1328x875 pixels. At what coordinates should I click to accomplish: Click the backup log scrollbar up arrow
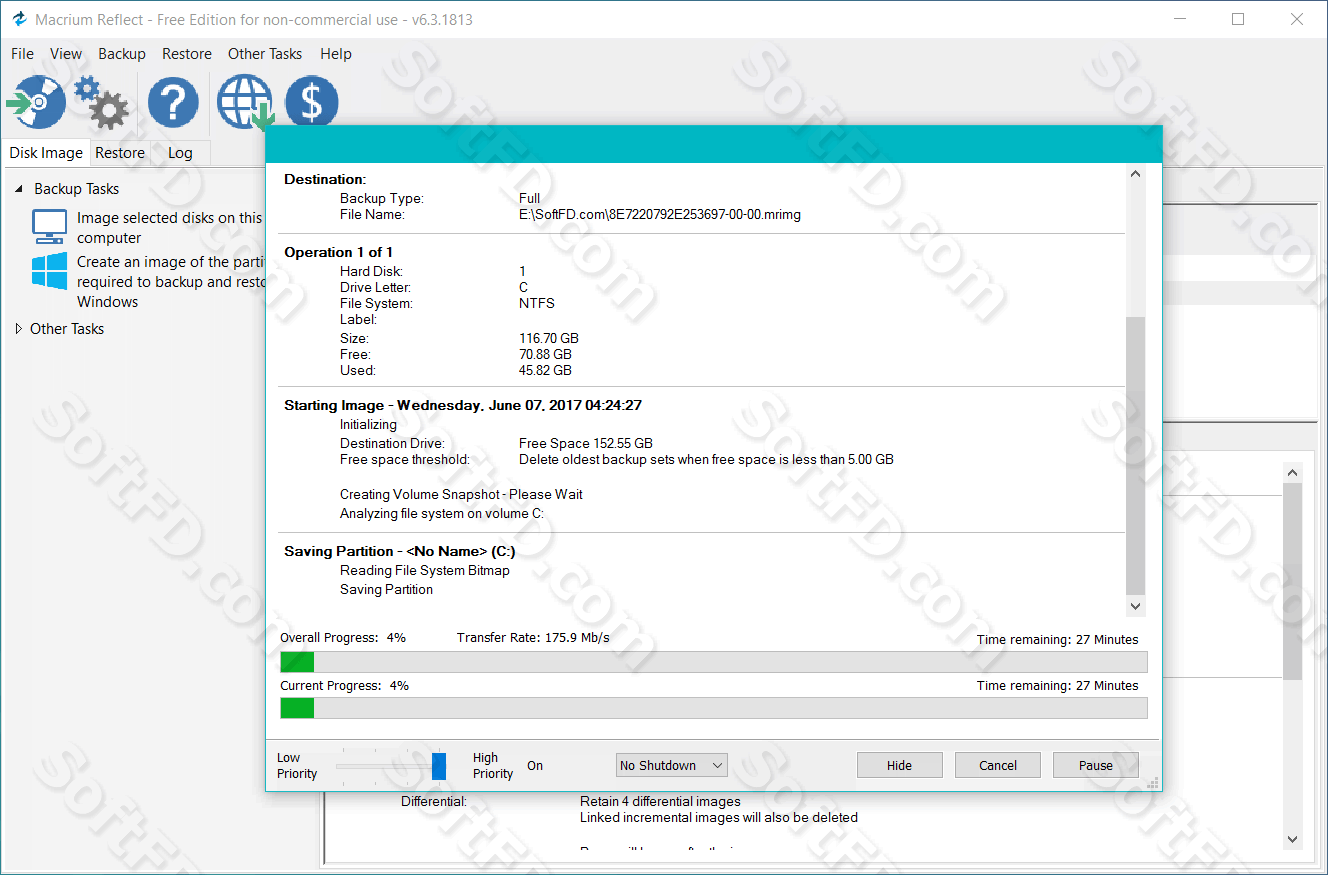click(x=1135, y=174)
